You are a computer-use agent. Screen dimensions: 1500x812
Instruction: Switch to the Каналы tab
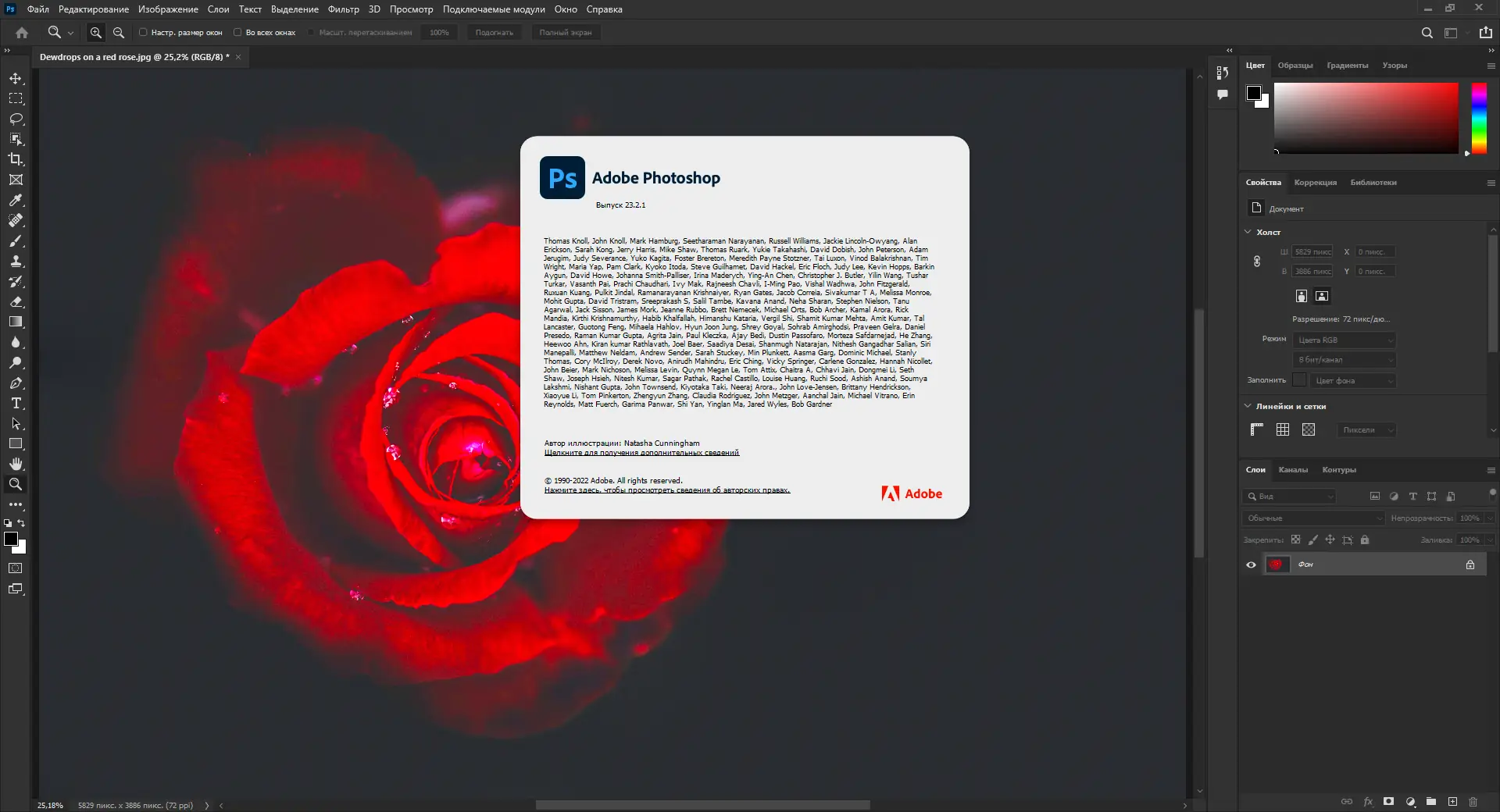[x=1294, y=470]
